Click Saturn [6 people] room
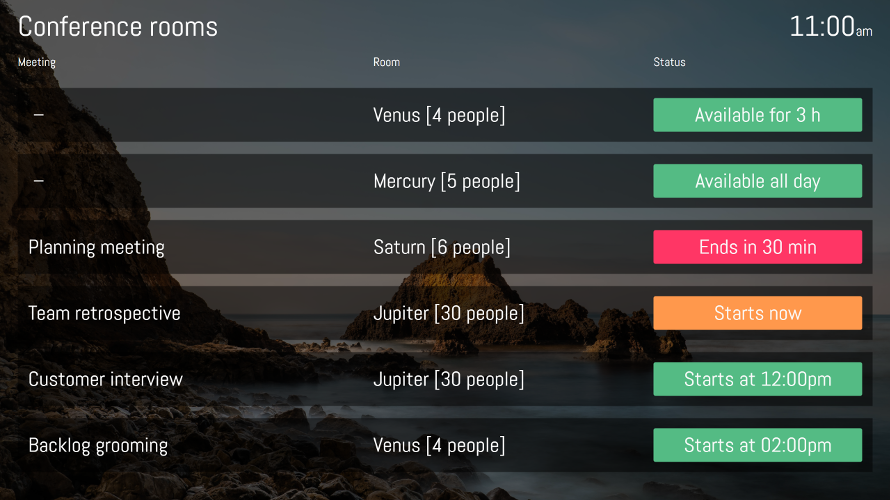 [x=441, y=247]
